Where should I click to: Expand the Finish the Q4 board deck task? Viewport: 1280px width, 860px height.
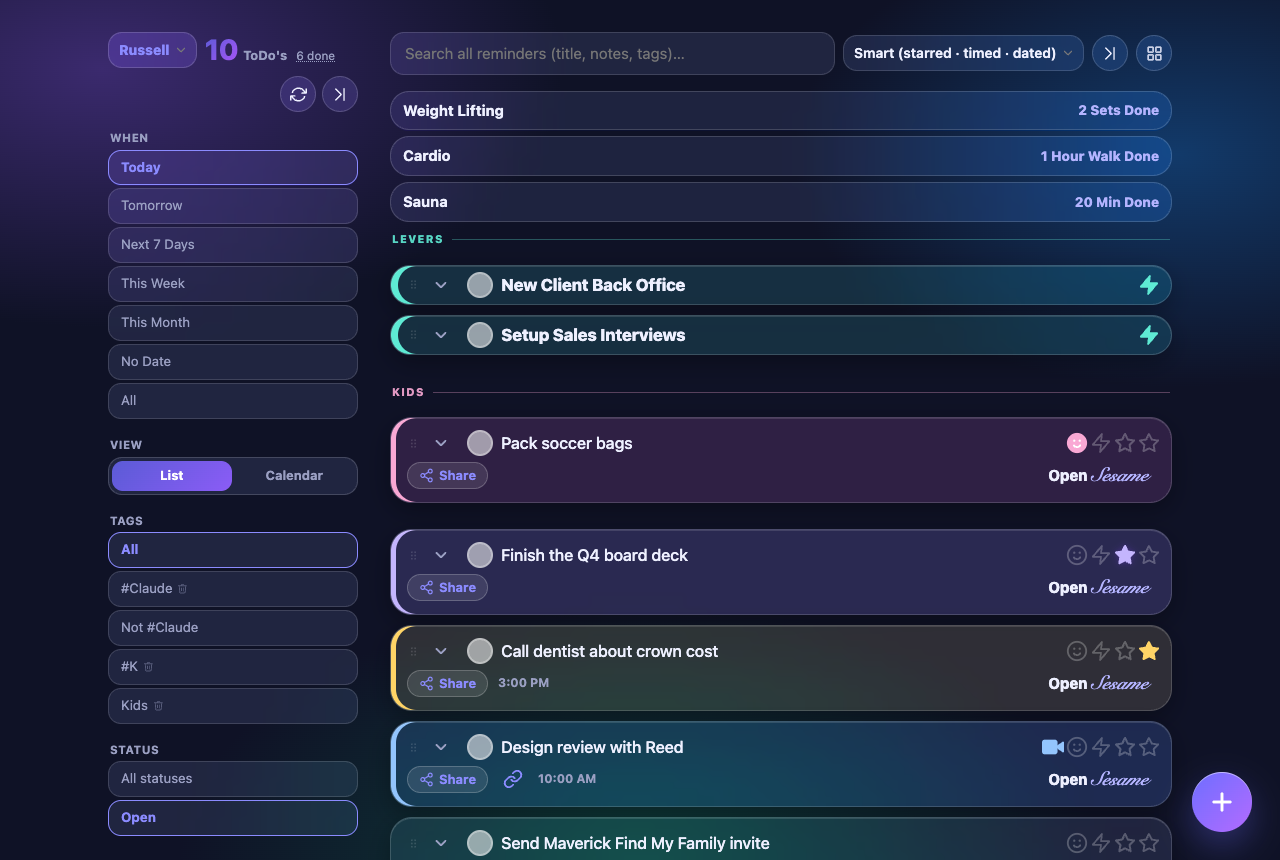441,555
